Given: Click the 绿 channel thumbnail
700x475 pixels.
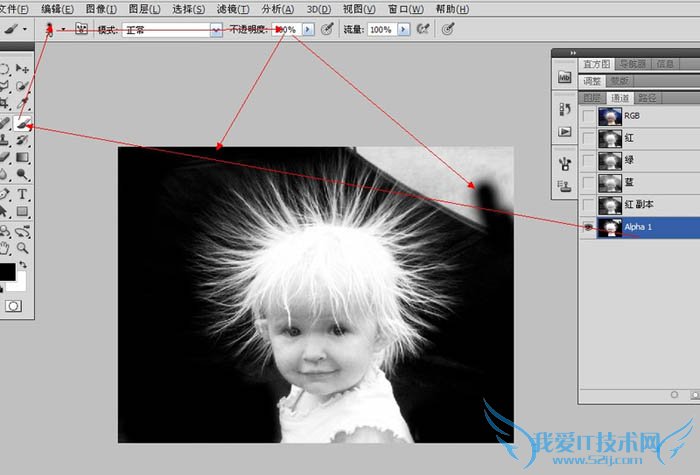Looking at the screenshot, I should [609, 161].
